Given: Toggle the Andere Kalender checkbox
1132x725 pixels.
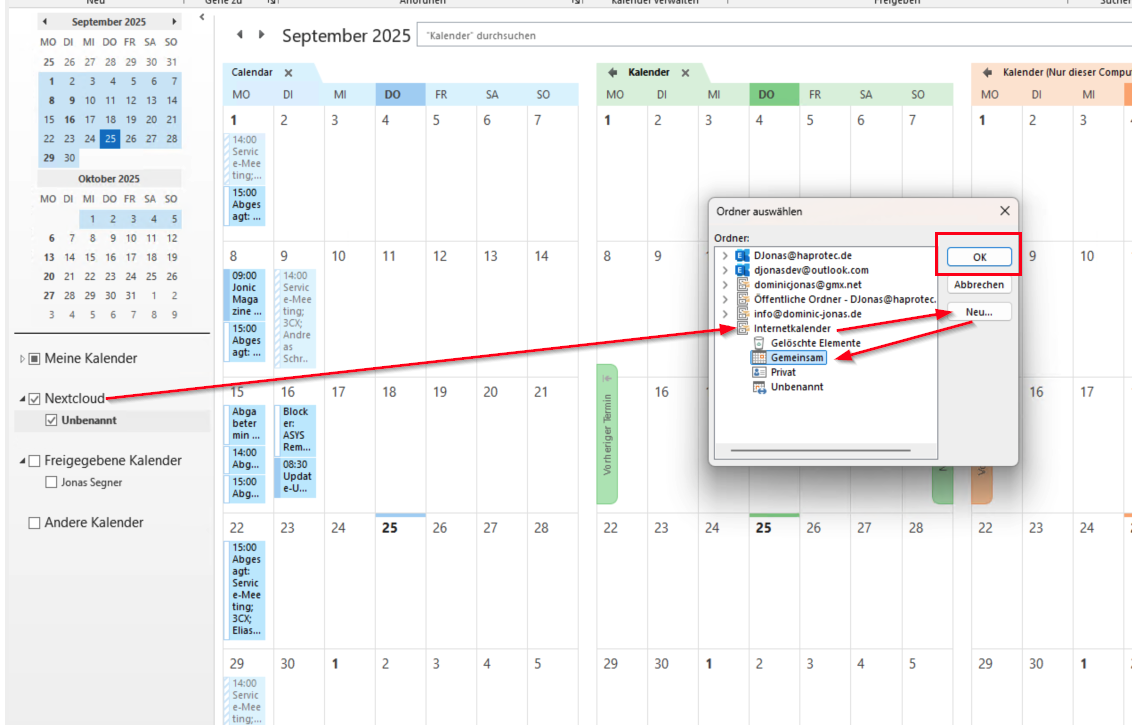Looking at the screenshot, I should 35,523.
